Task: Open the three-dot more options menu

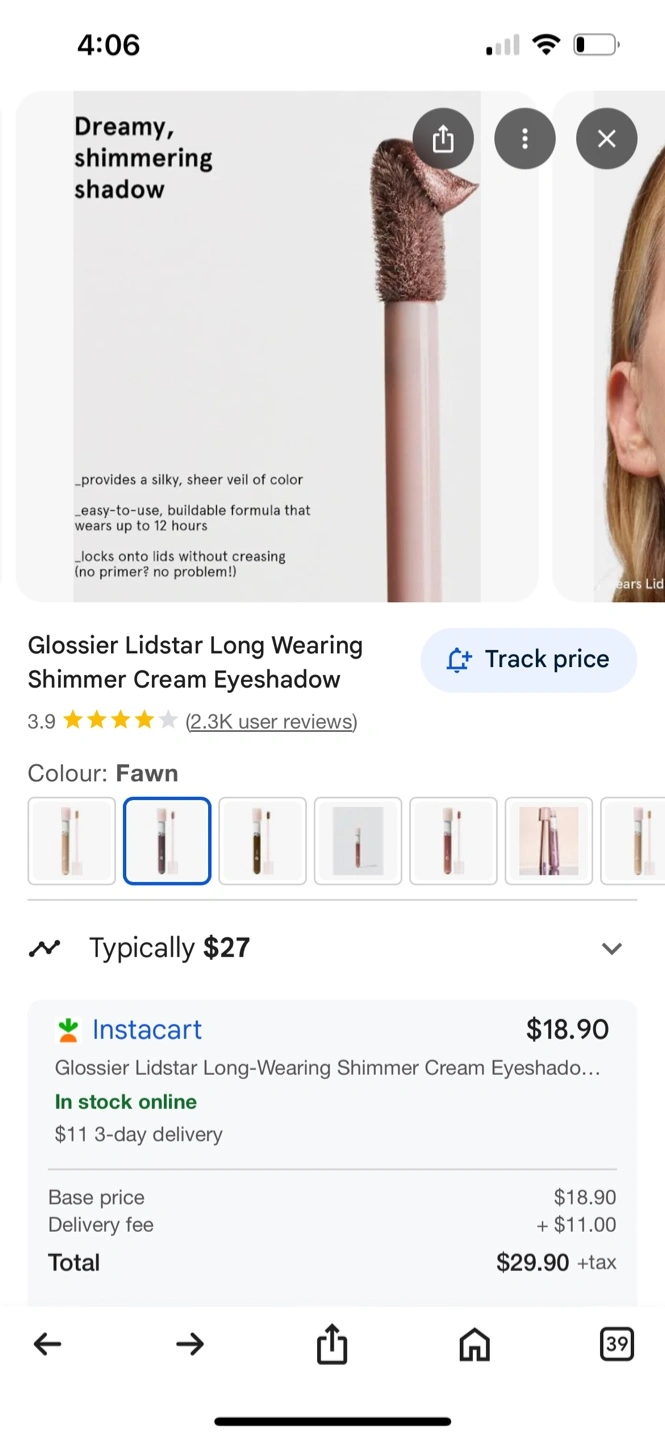Action: click(525, 139)
